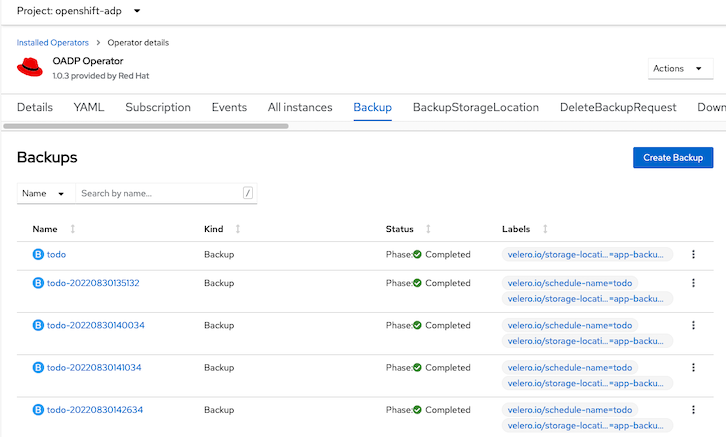Click the Labels column header text
Screen dimensions: 726x437
pyautogui.click(x=516, y=229)
